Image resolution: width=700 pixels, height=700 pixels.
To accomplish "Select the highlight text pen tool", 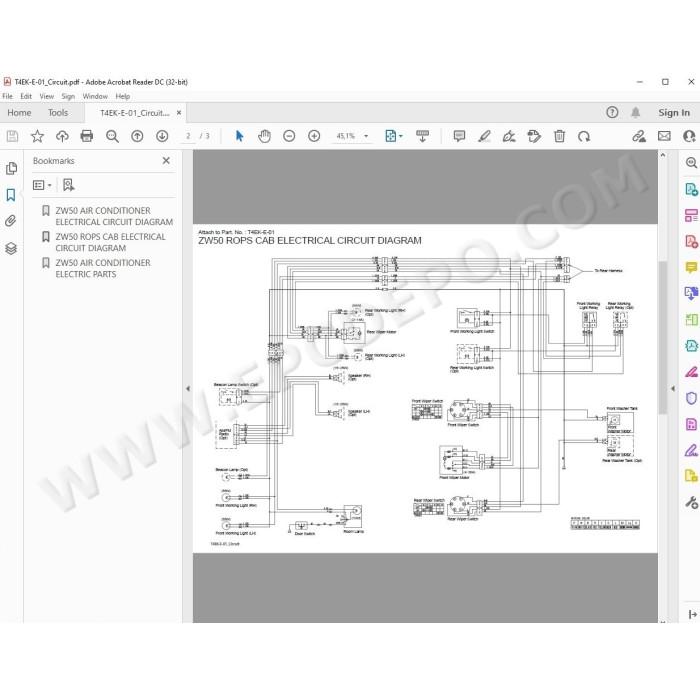I will pos(484,136).
